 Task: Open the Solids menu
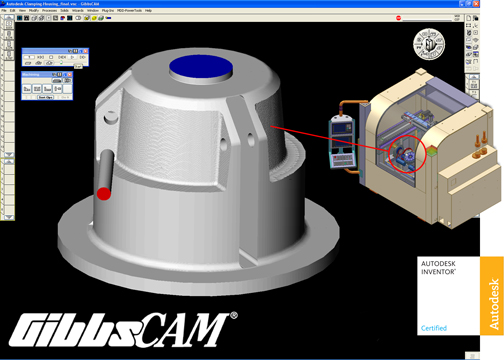tap(64, 10)
